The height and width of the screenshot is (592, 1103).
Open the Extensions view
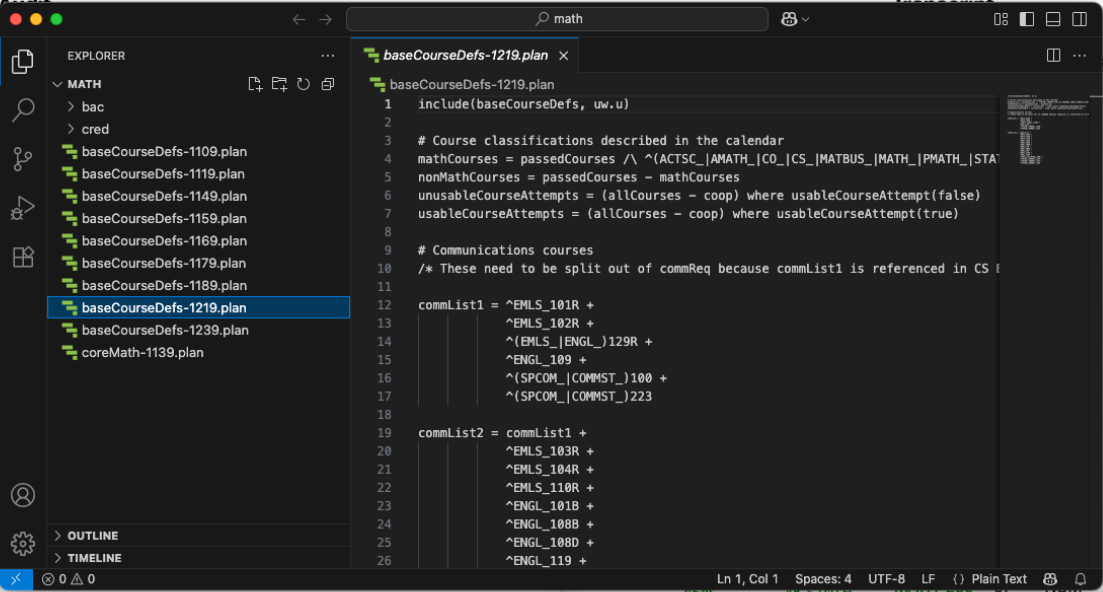[x=23, y=257]
